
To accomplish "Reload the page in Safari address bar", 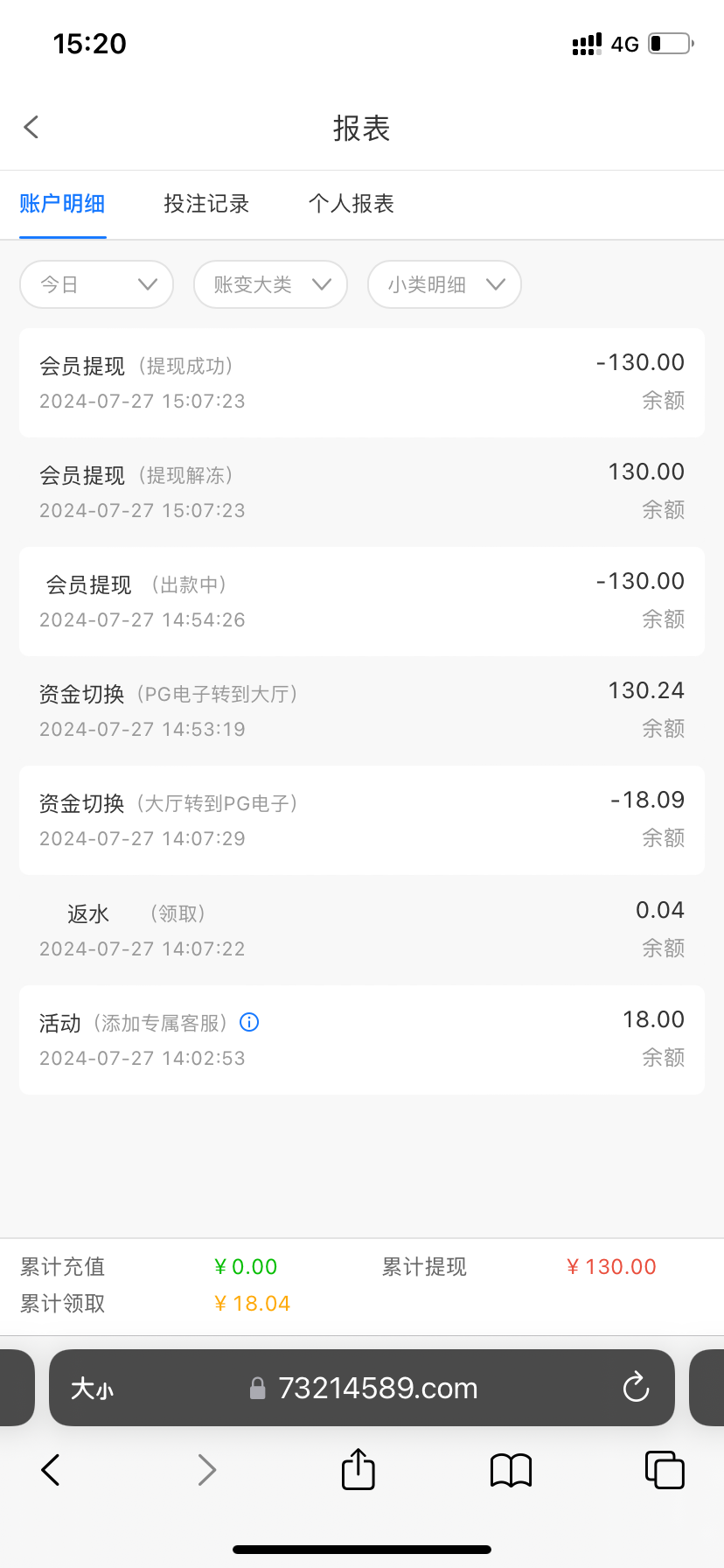I will click(636, 1388).
